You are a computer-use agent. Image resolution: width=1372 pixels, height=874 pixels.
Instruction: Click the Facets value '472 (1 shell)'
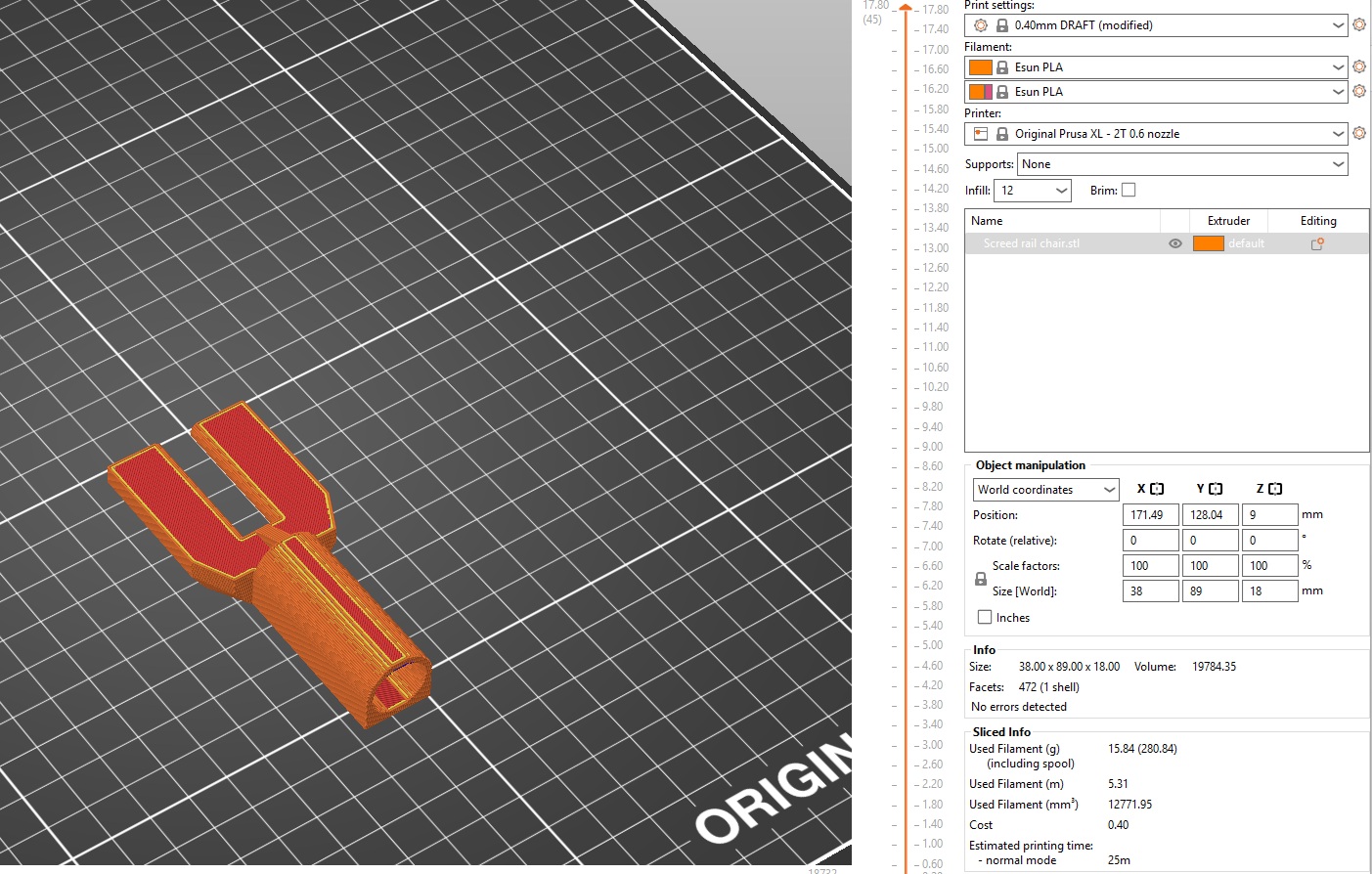coord(1048,687)
